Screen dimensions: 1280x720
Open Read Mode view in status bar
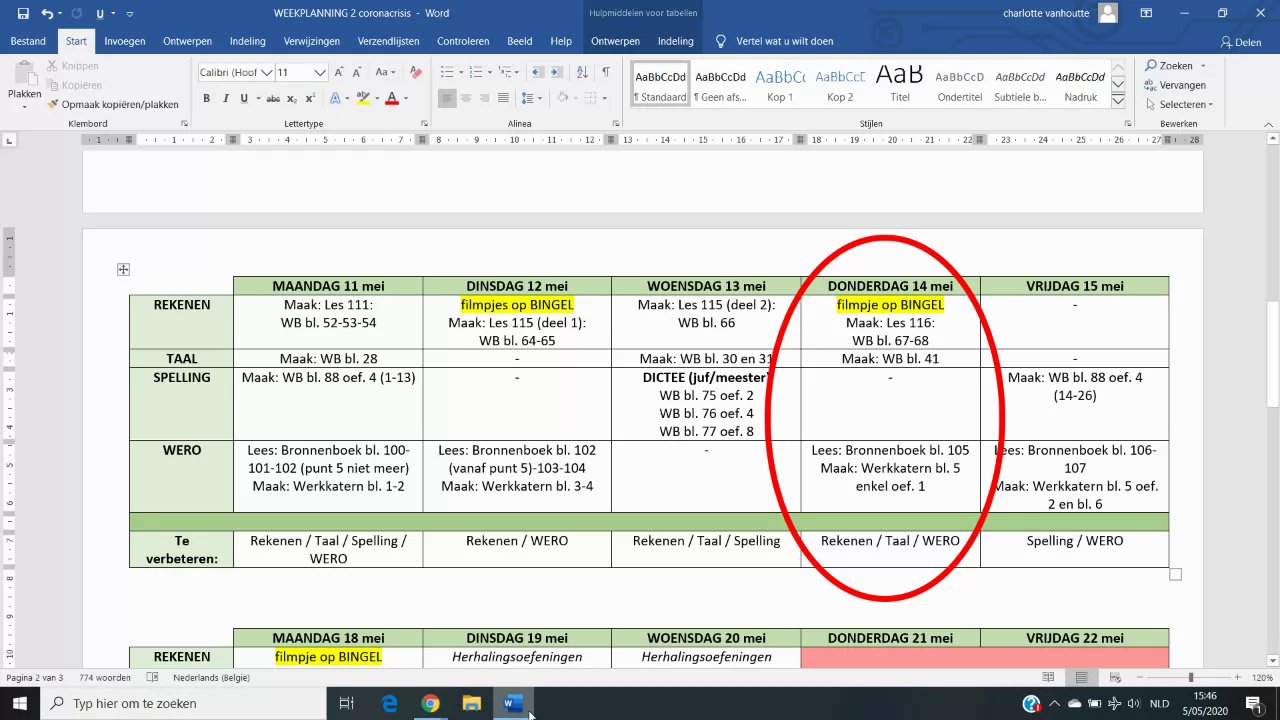pos(1048,678)
